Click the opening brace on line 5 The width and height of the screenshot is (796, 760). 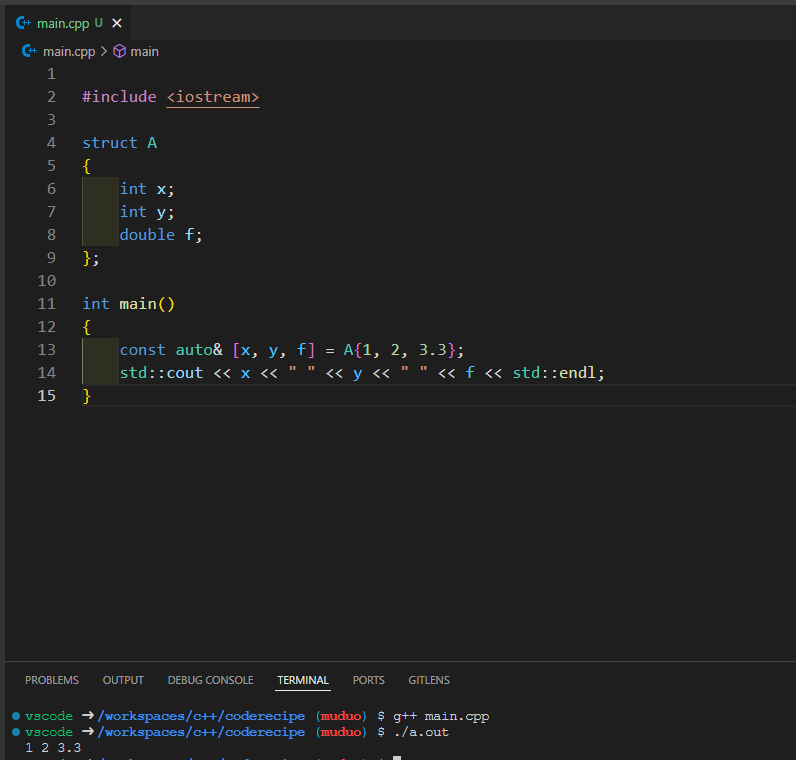[87, 166]
